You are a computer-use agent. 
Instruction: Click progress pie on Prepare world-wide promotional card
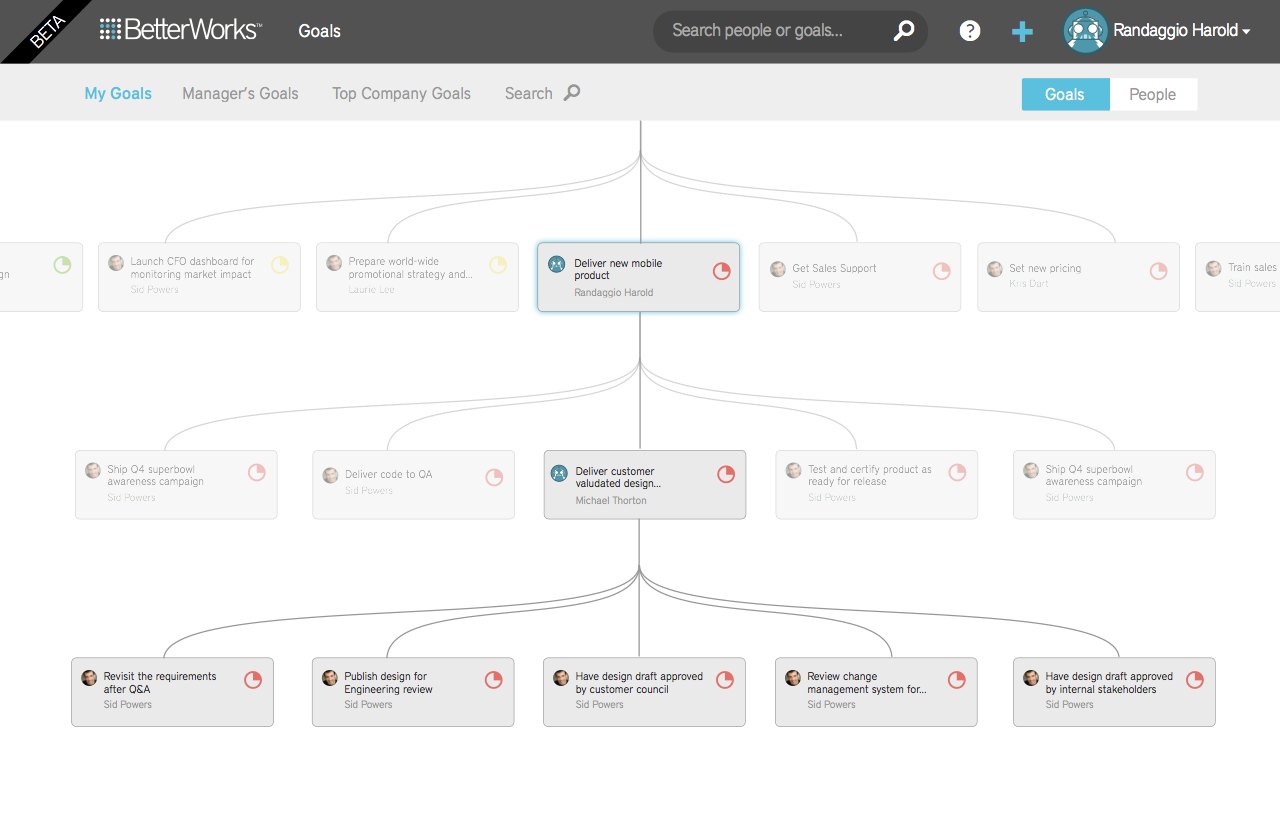pos(498,265)
